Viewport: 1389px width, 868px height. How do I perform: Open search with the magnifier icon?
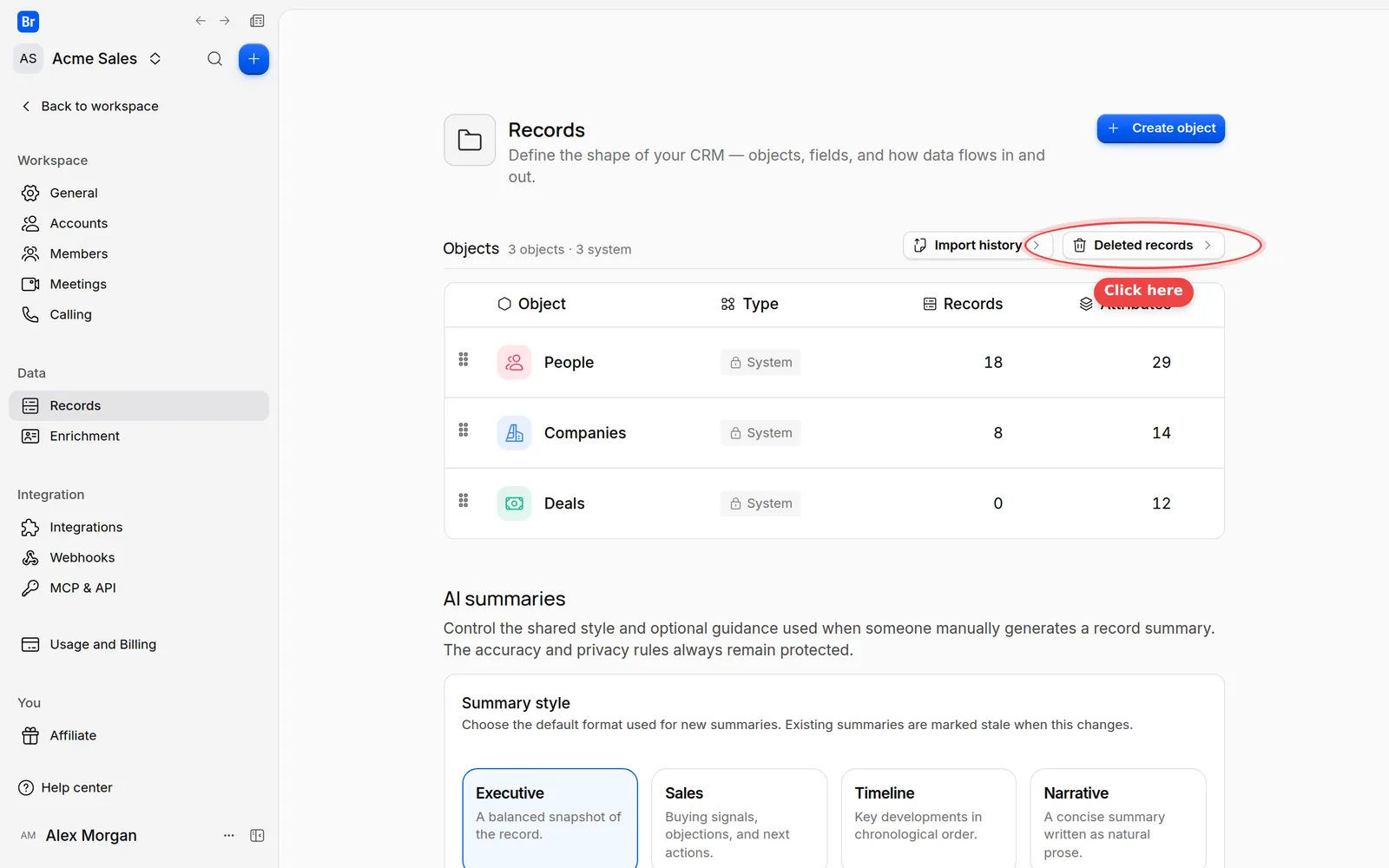tap(214, 59)
